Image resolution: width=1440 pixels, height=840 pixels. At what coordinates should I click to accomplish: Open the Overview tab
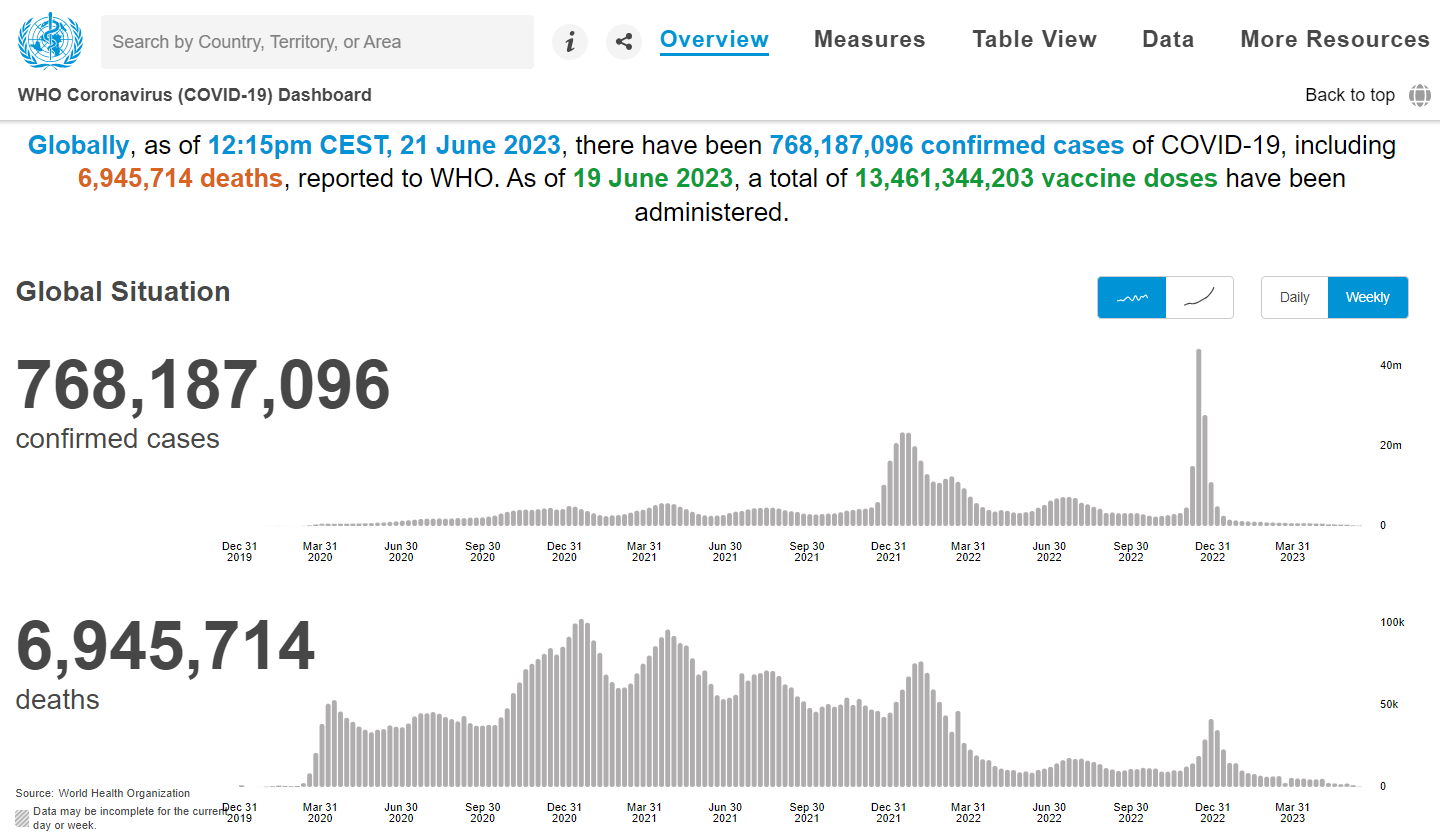714,40
